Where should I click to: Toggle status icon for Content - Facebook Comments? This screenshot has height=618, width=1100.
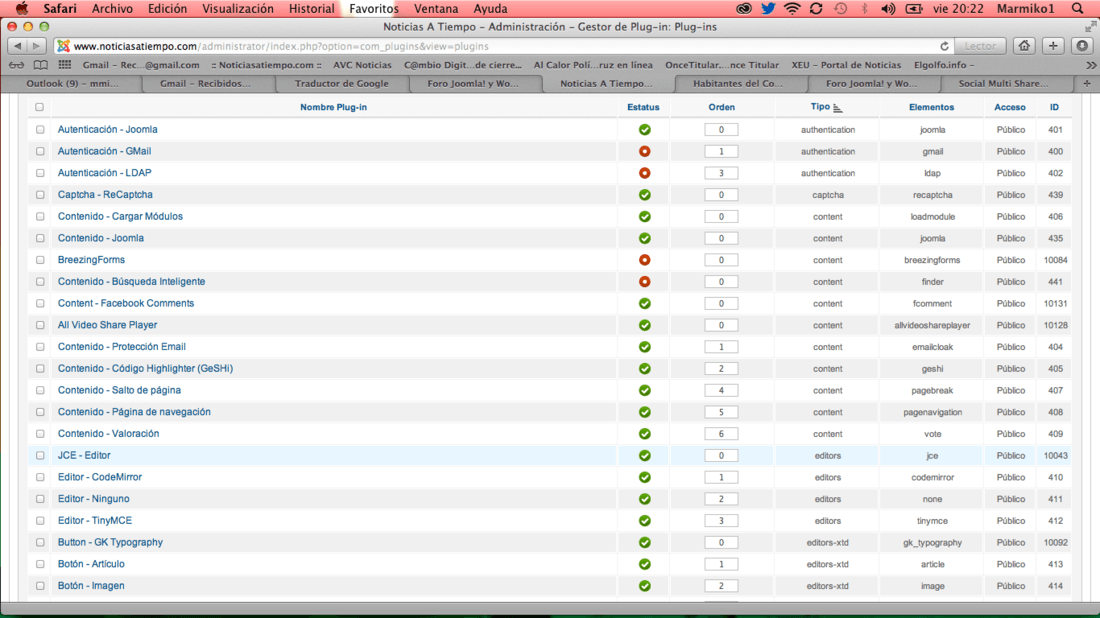[x=644, y=304]
